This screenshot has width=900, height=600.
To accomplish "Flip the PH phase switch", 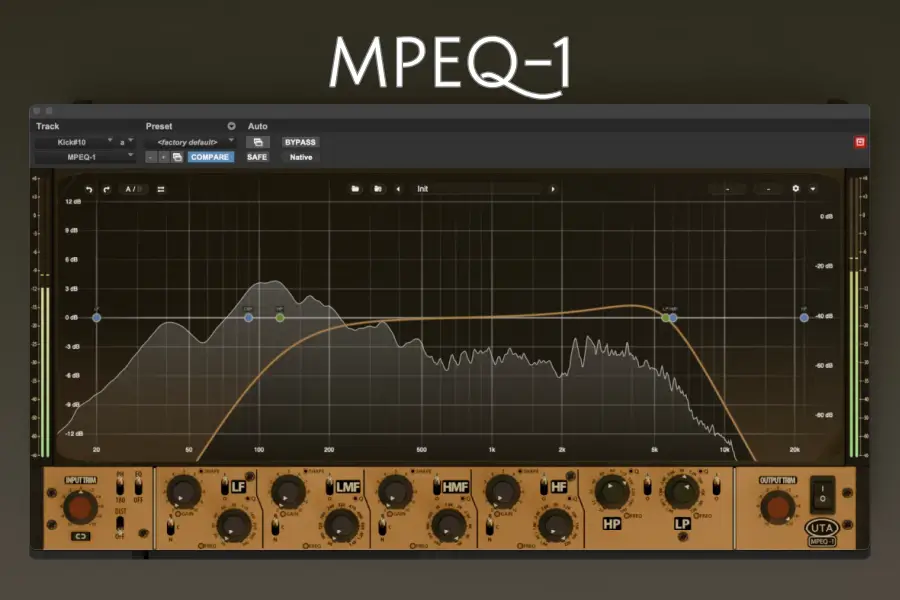I will 120,486.
